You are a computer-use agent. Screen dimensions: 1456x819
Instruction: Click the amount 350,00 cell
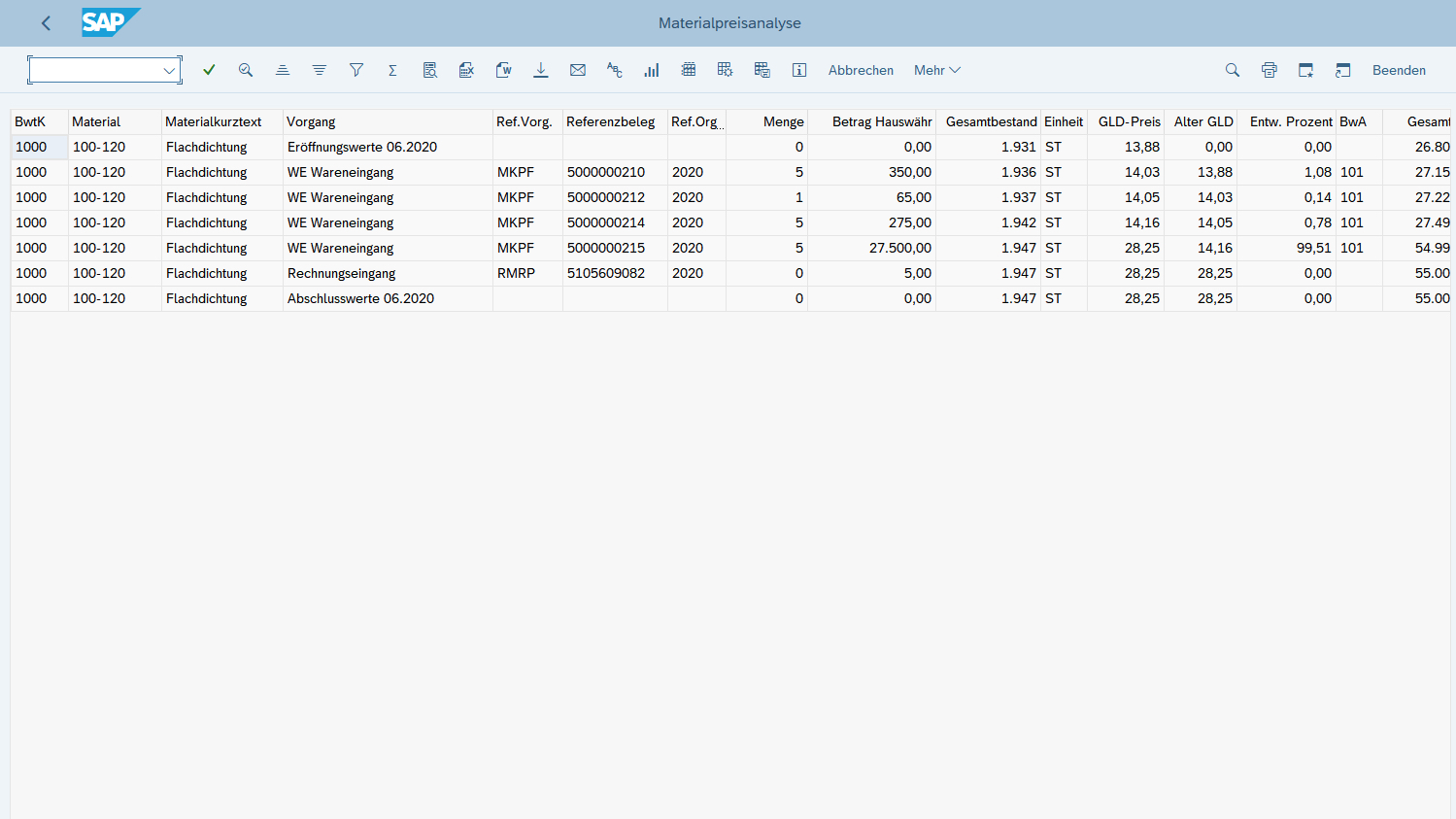(871, 172)
